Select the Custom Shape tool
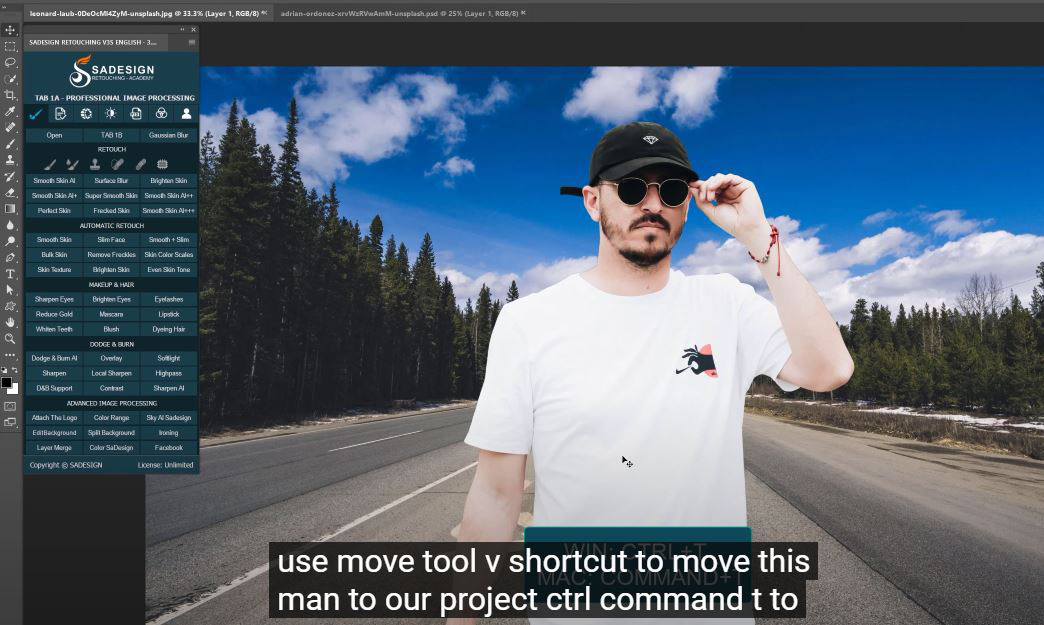Viewport: 1044px width, 625px height. pyautogui.click(x=10, y=306)
